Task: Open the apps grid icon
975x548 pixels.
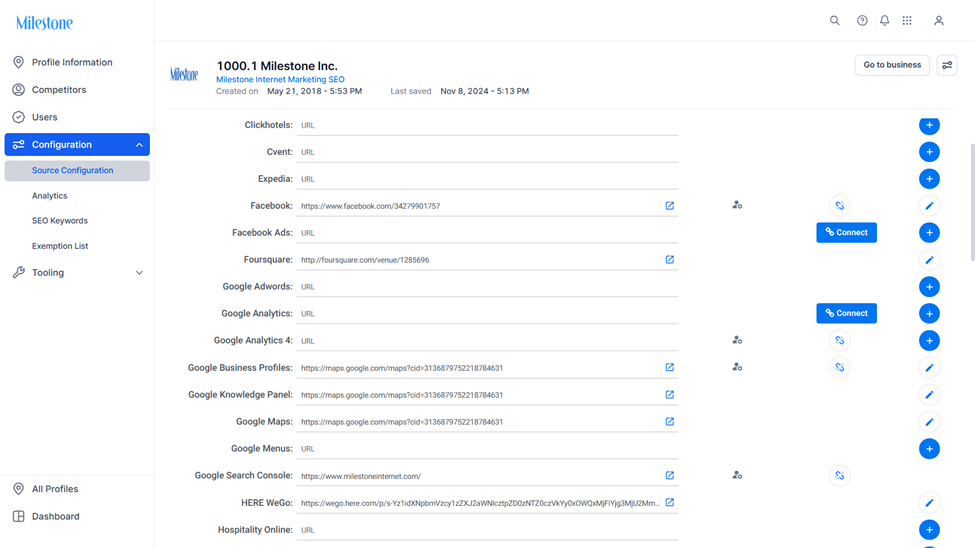Action: click(x=907, y=21)
